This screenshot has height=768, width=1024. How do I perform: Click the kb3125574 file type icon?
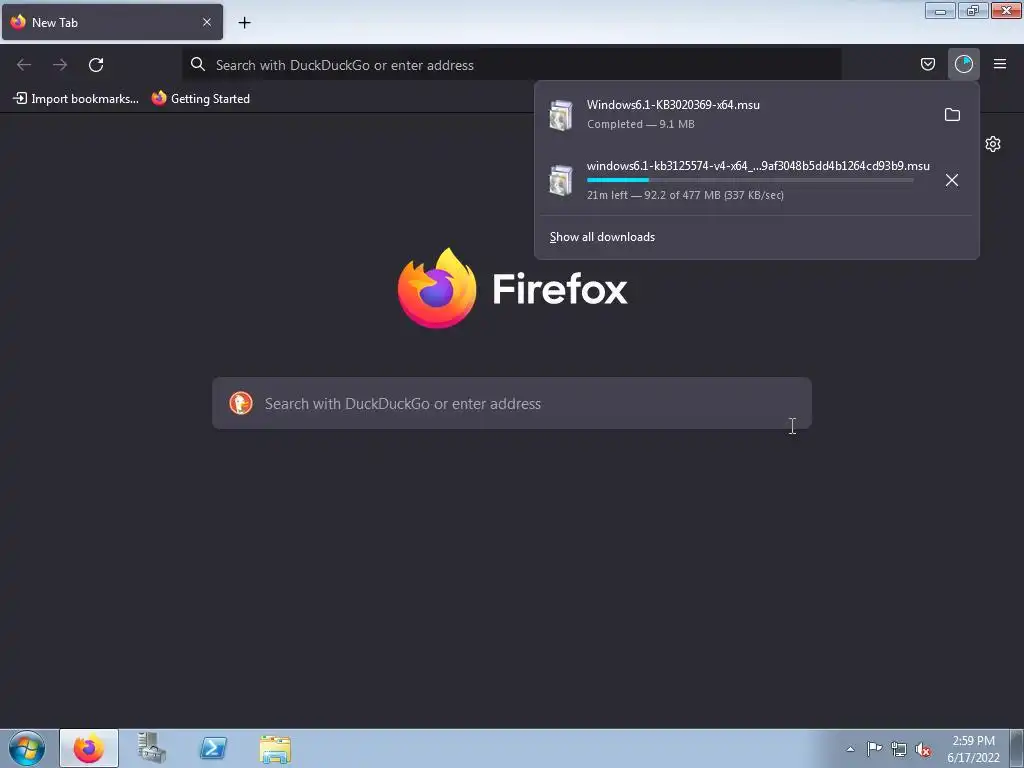(x=560, y=180)
